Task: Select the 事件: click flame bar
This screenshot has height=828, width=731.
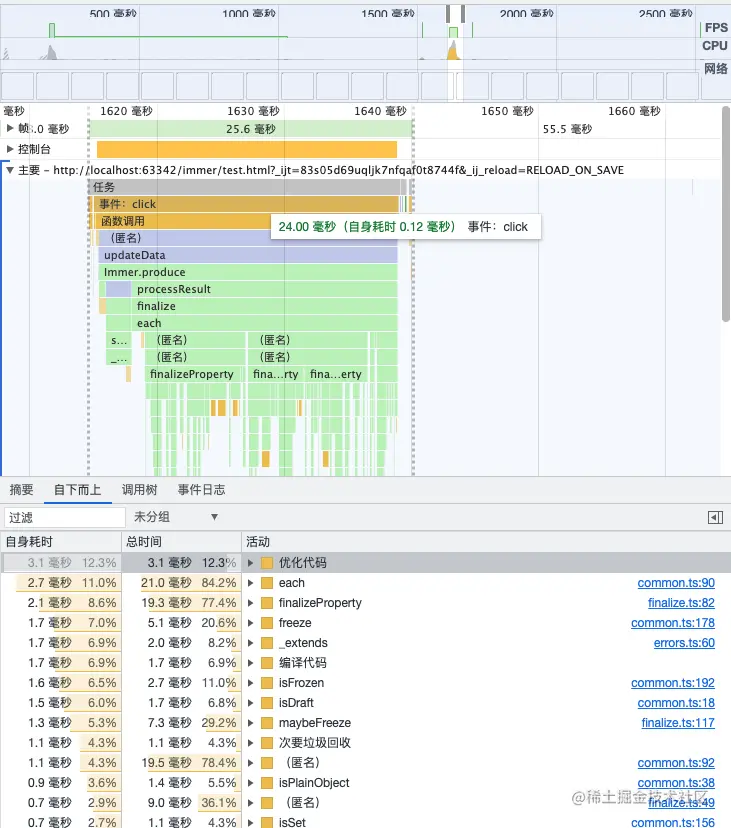Action: pyautogui.click(x=245, y=204)
